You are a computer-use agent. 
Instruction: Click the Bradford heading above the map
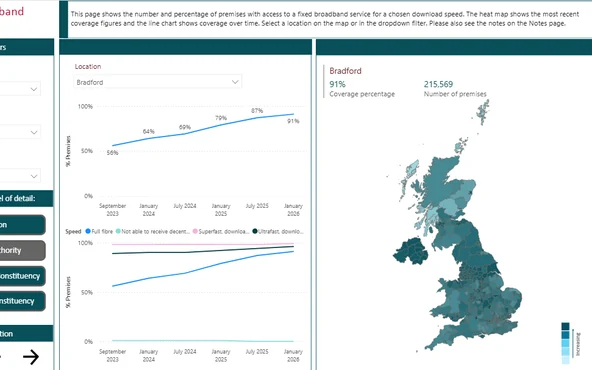tap(345, 71)
